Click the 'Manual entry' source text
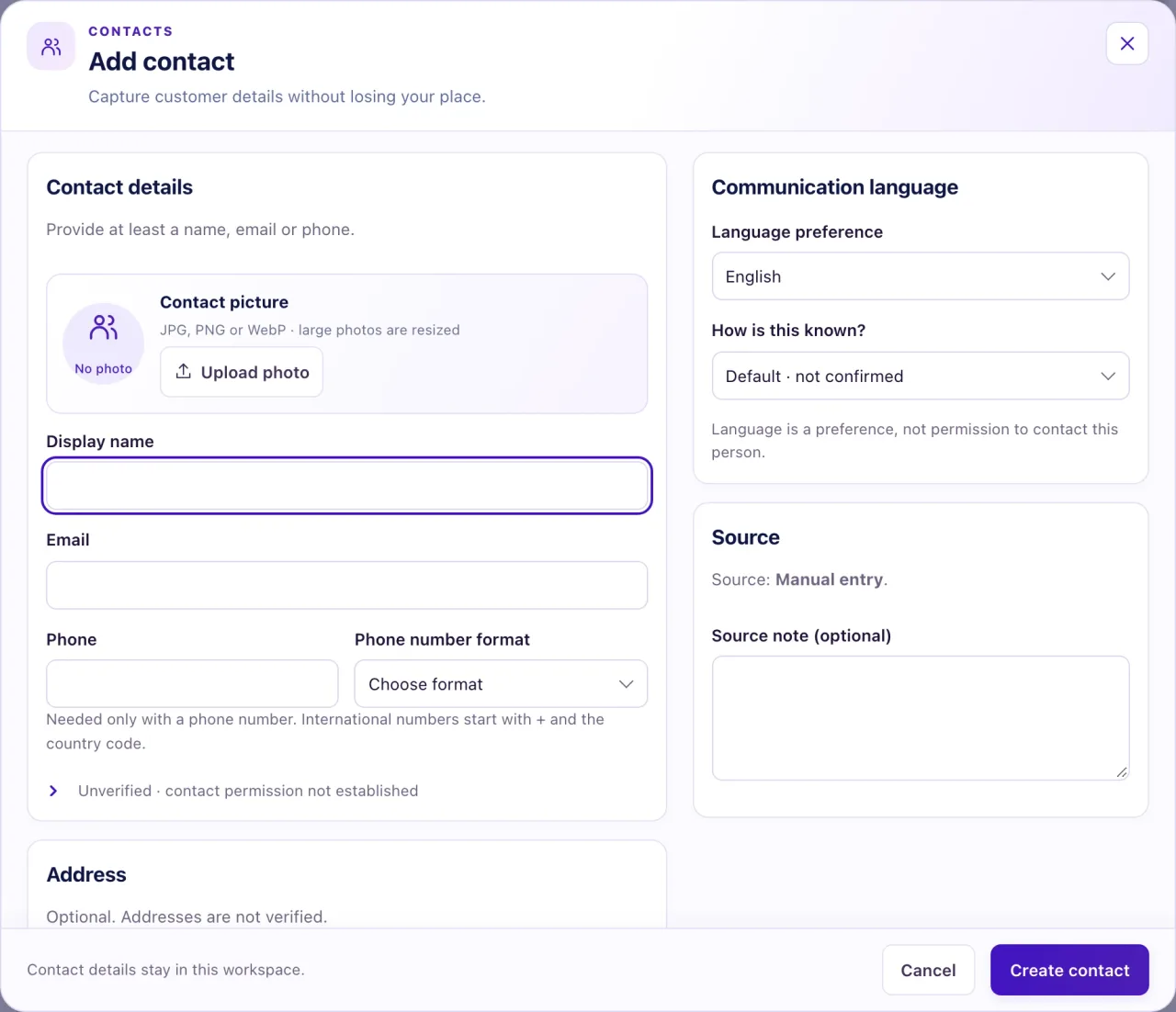The image size is (1176, 1012). pyautogui.click(x=829, y=579)
